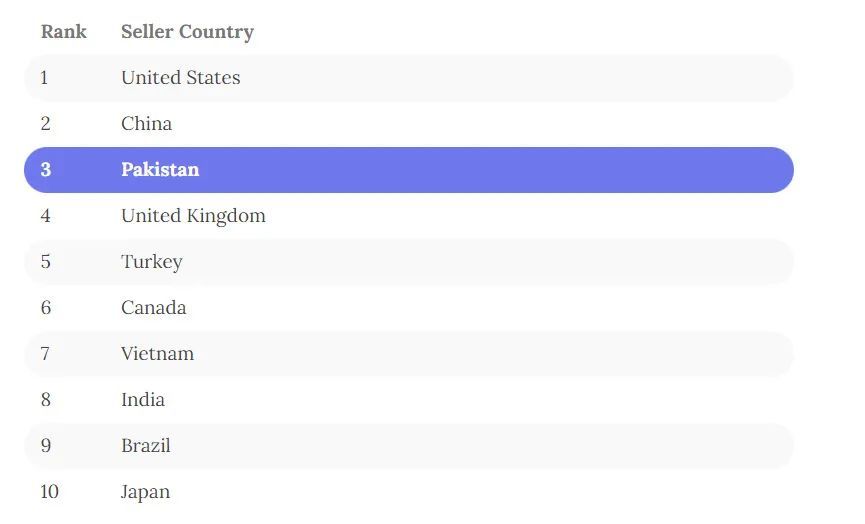Image resolution: width=865 pixels, height=524 pixels.
Task: Click the Seller Country column header
Action: (x=187, y=32)
